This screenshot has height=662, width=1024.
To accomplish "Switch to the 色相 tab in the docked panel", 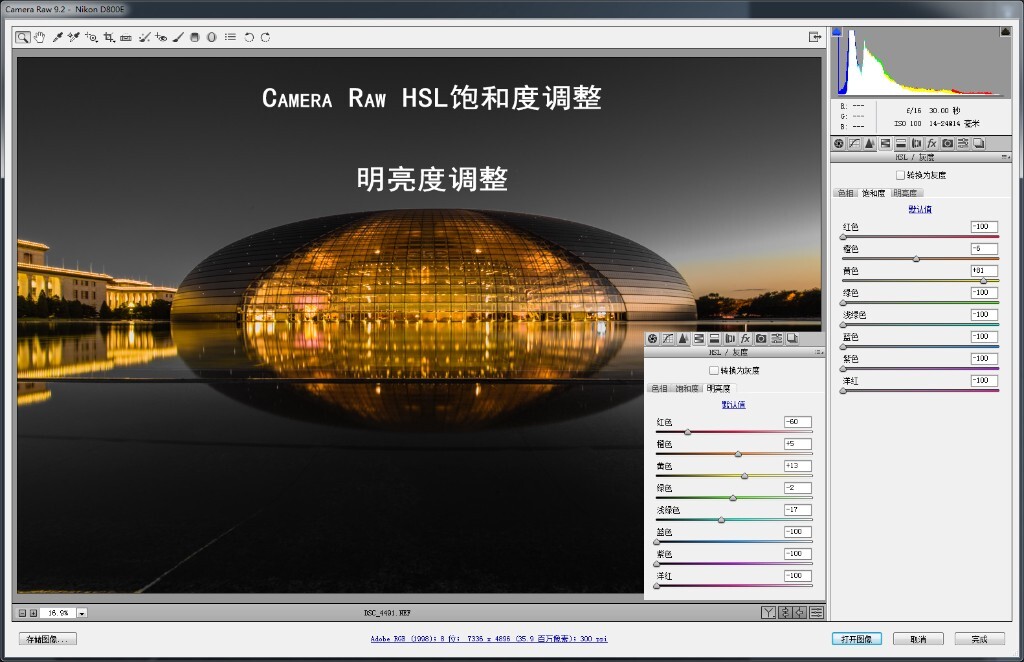I will tap(846, 193).
